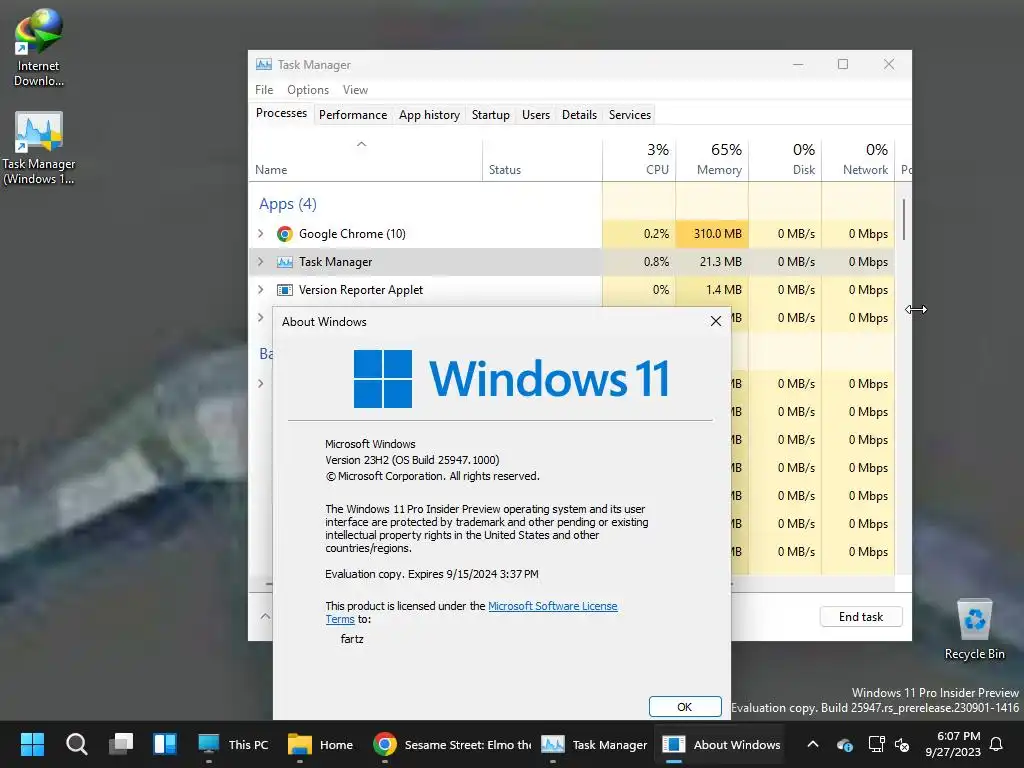Screen dimensions: 1024x768
Task: Close the About Windows dialog with X
Action: pos(716,321)
